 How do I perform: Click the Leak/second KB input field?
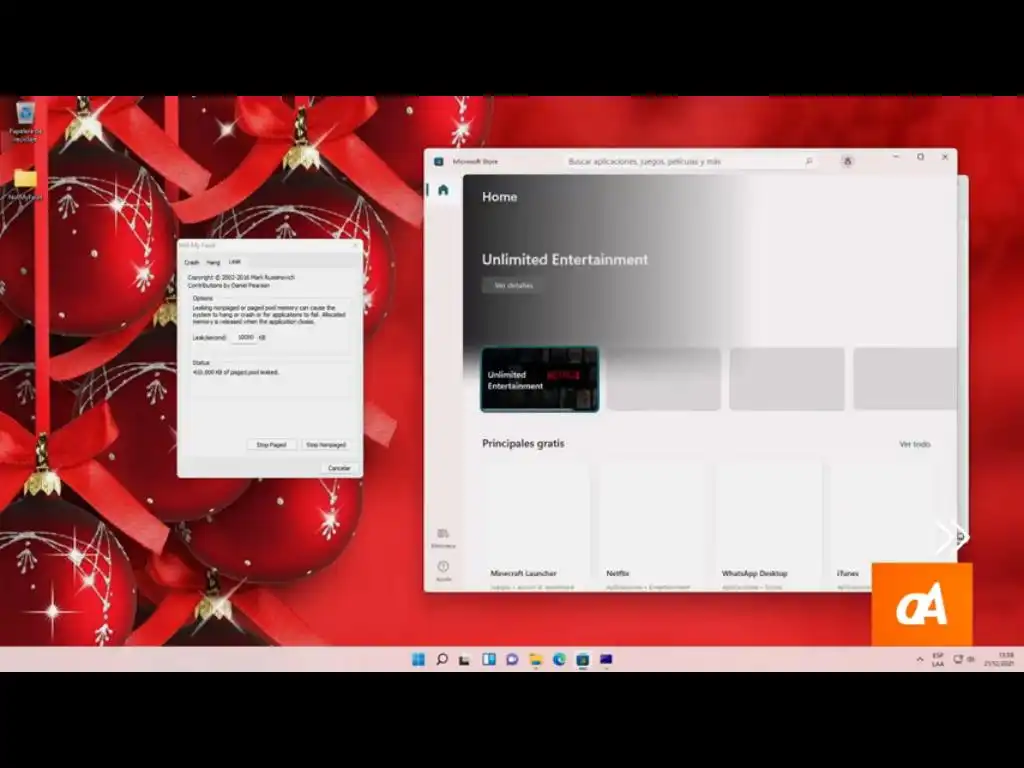[x=246, y=338]
